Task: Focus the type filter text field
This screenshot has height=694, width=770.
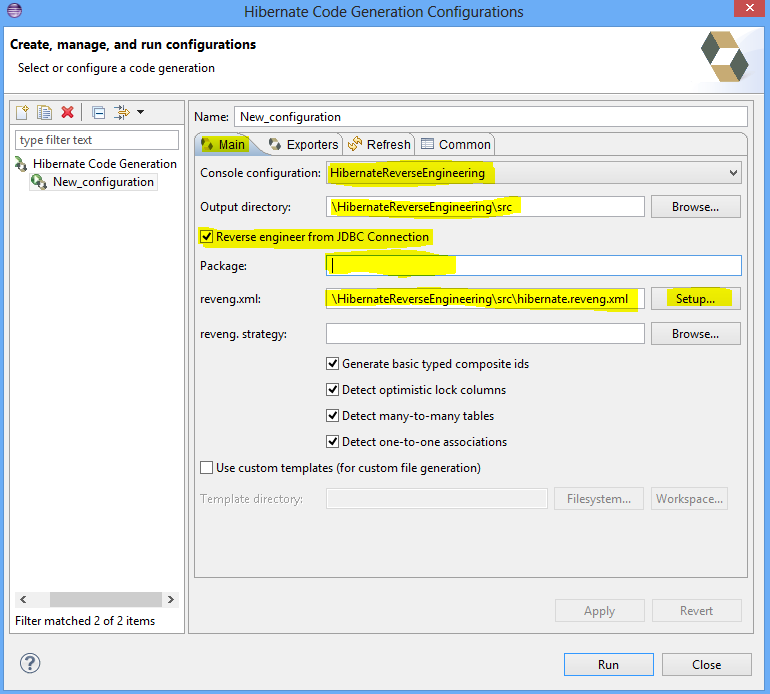Action: pos(97,140)
